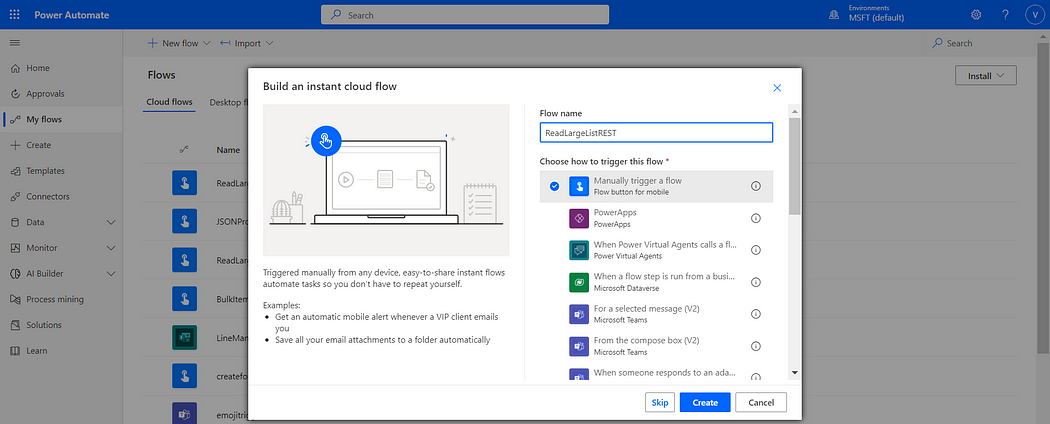Close the dialog with the X
The height and width of the screenshot is (424, 1050).
[777, 88]
